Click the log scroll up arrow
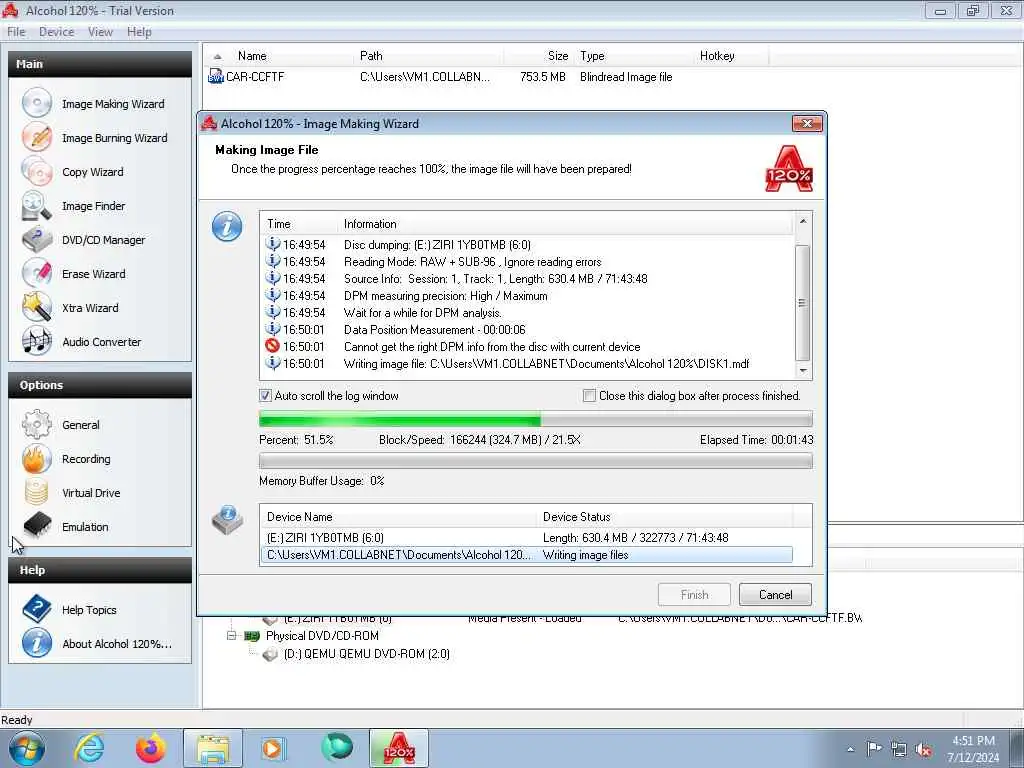This screenshot has width=1024, height=768. 803,221
